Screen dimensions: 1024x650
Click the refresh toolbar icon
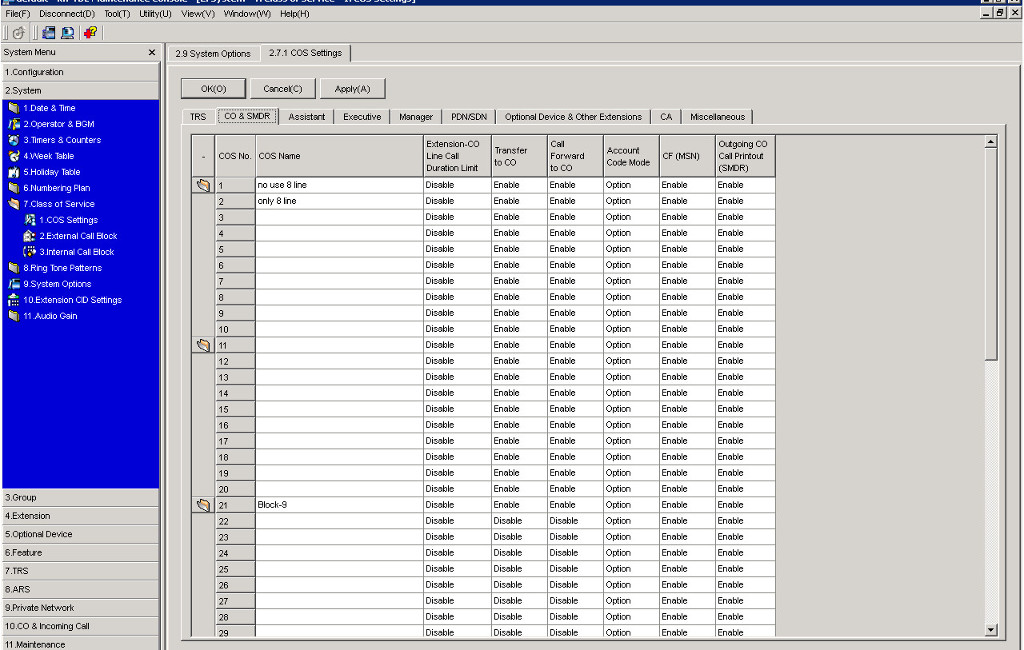[x=18, y=33]
